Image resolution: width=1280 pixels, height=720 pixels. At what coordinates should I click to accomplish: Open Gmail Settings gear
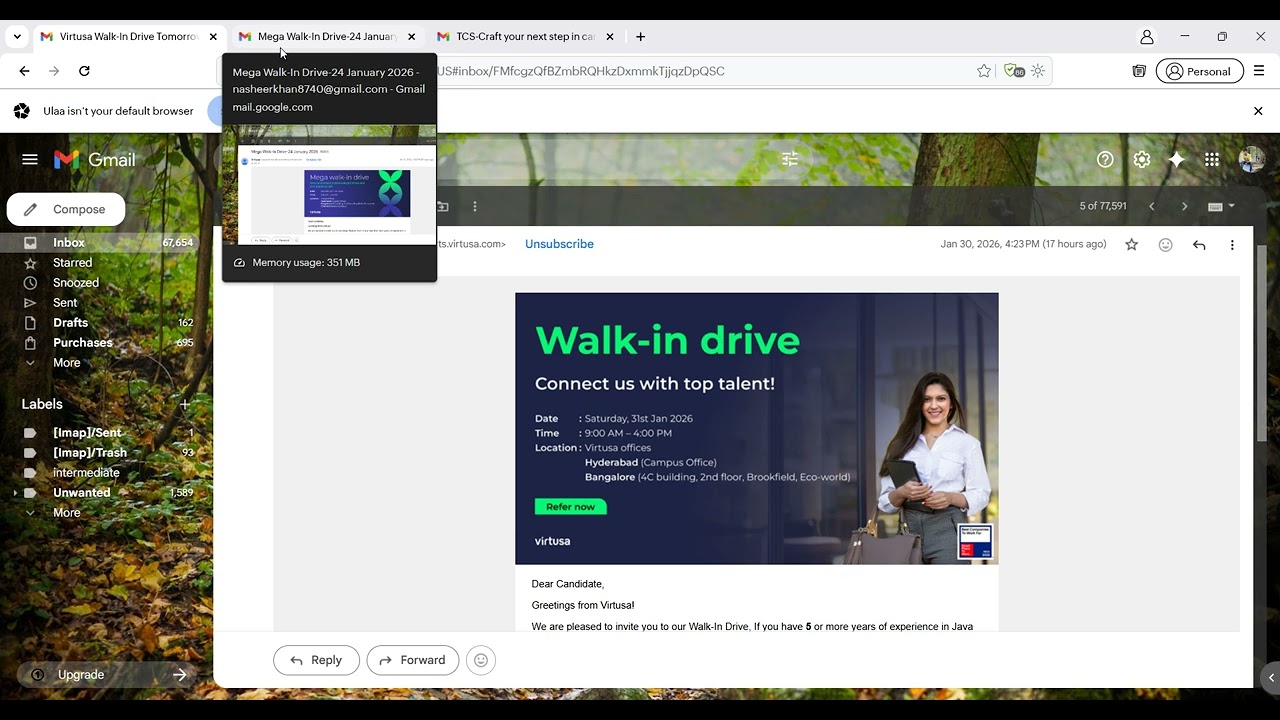(x=1142, y=160)
